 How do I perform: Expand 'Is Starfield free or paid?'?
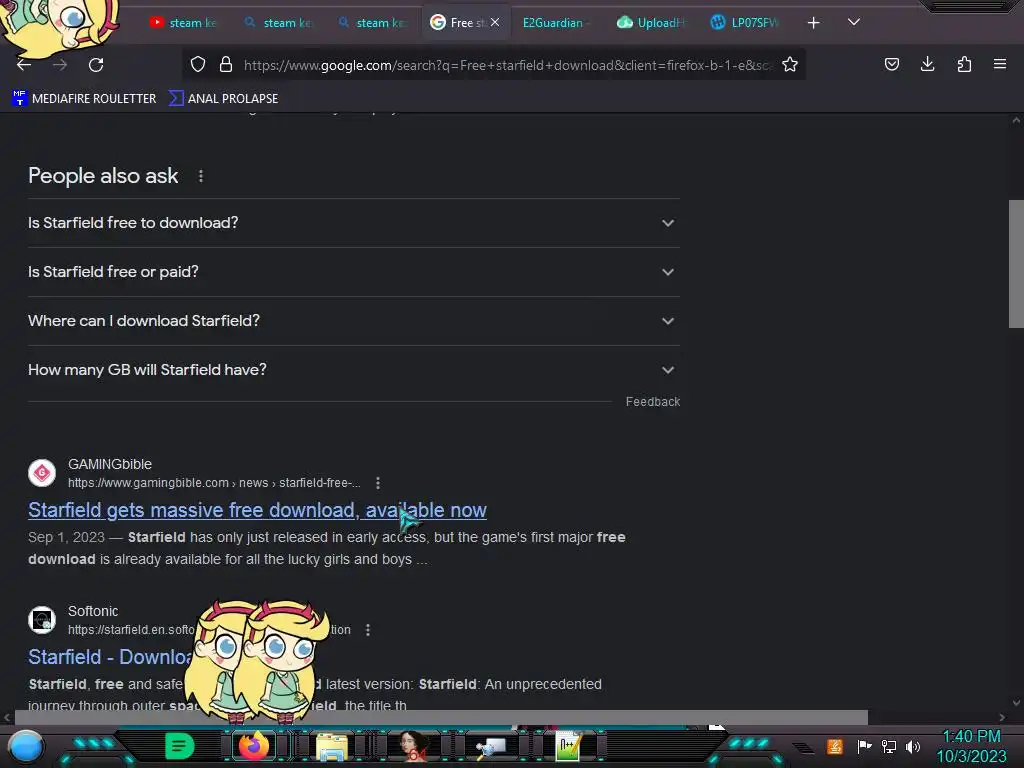[x=353, y=272]
